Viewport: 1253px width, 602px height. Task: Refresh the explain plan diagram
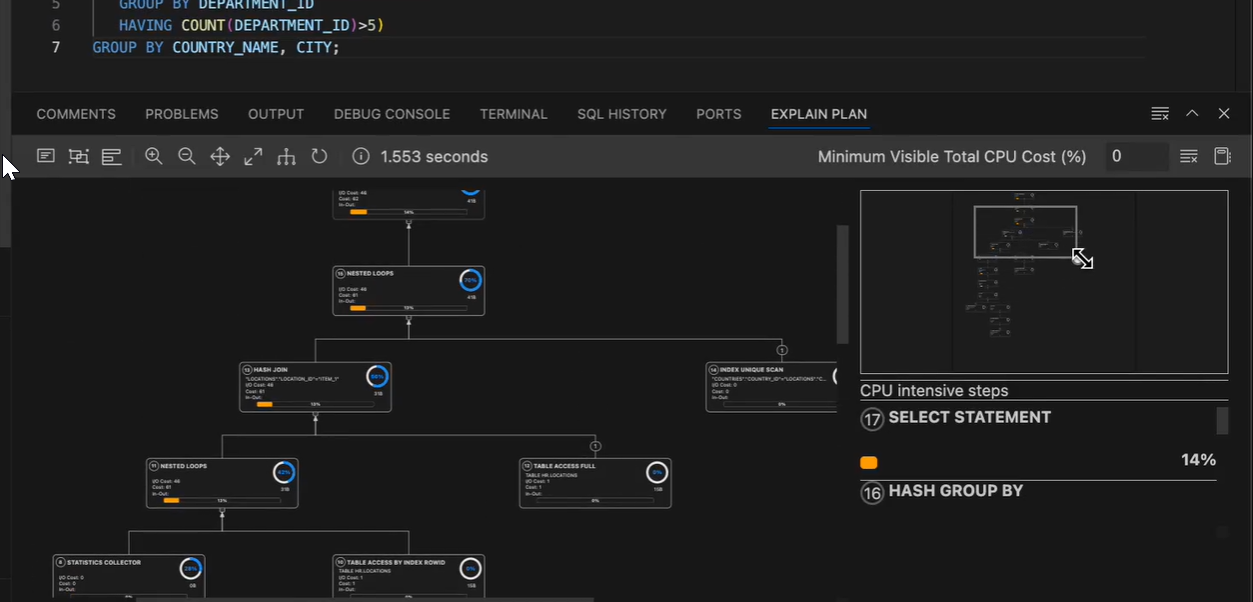coord(319,156)
